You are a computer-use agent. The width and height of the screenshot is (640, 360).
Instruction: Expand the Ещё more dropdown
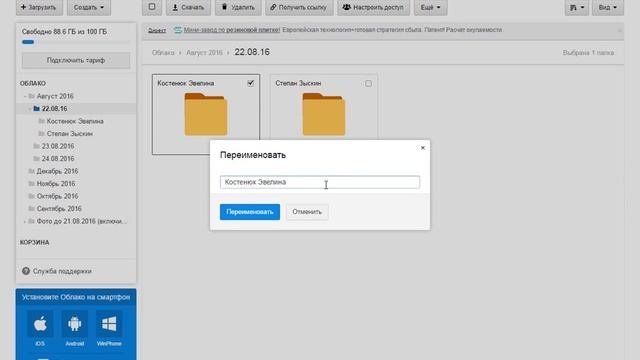point(430,7)
